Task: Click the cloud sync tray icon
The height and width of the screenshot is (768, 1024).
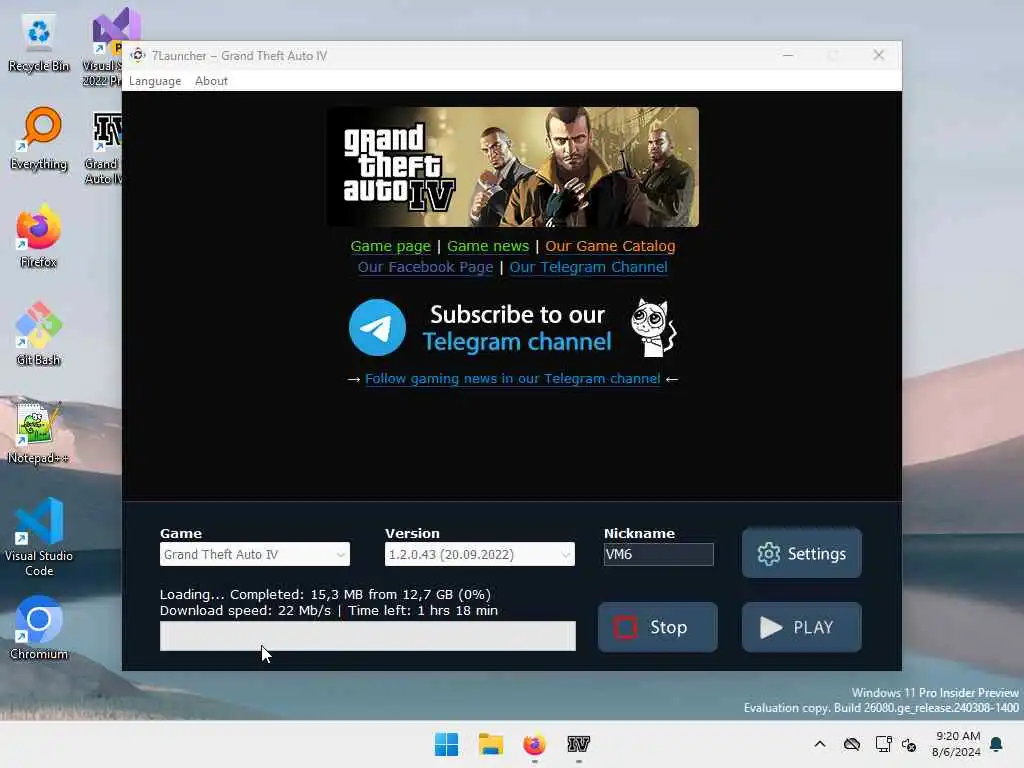Action: [852, 744]
